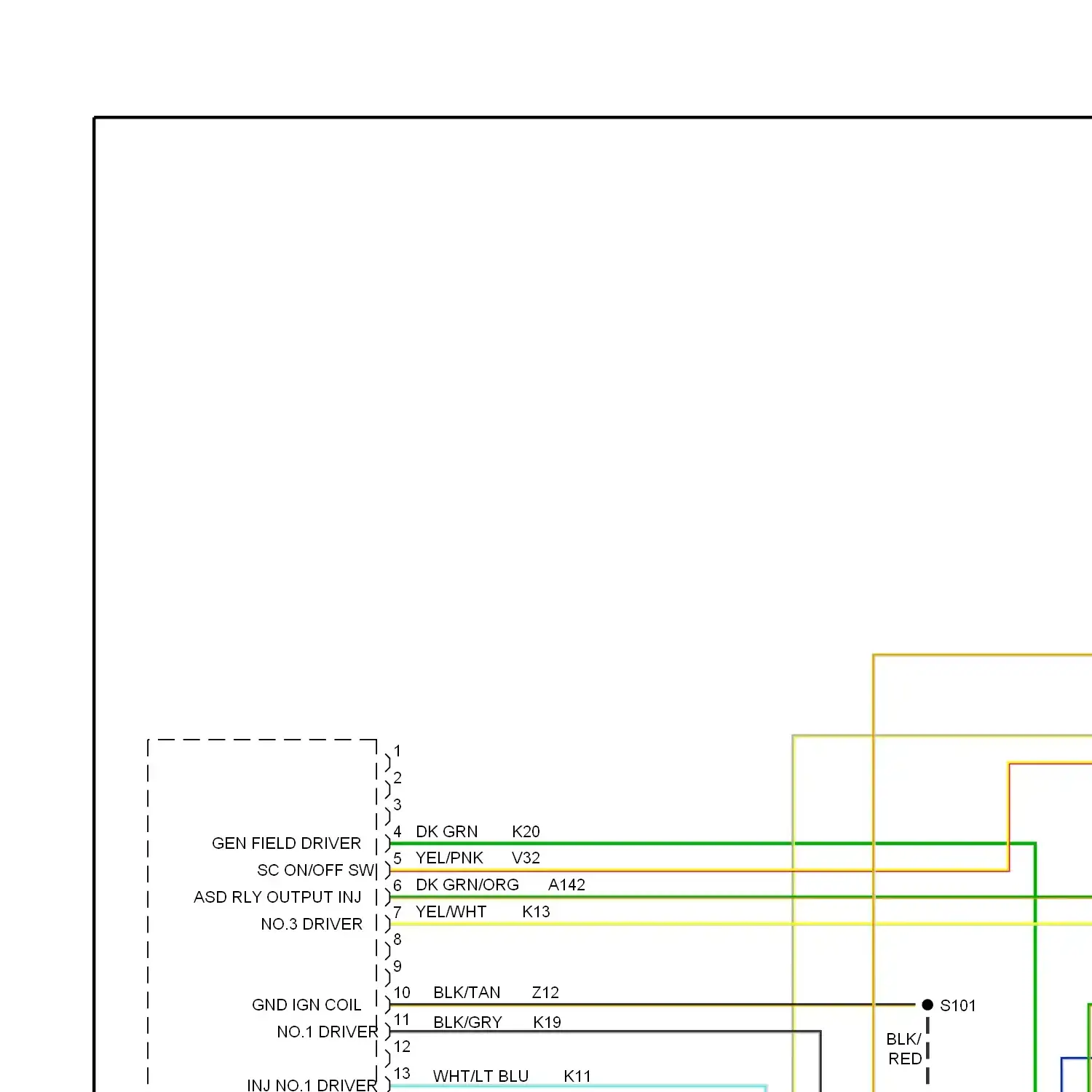Click connector pin number 5
The width and height of the screenshot is (1092, 1092).
[397, 858]
